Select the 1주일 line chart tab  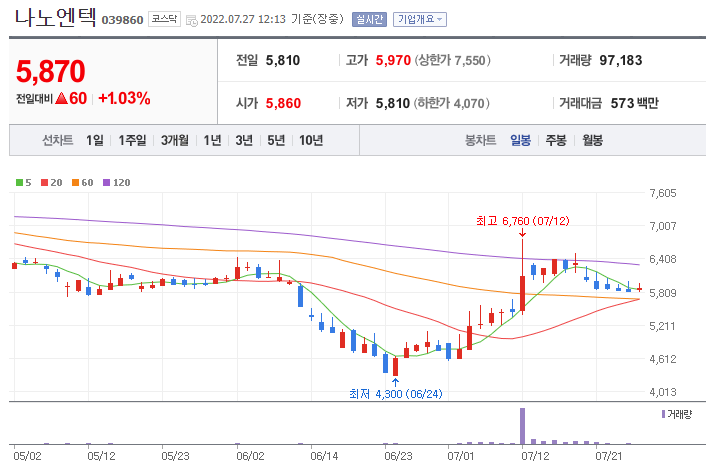pos(132,141)
